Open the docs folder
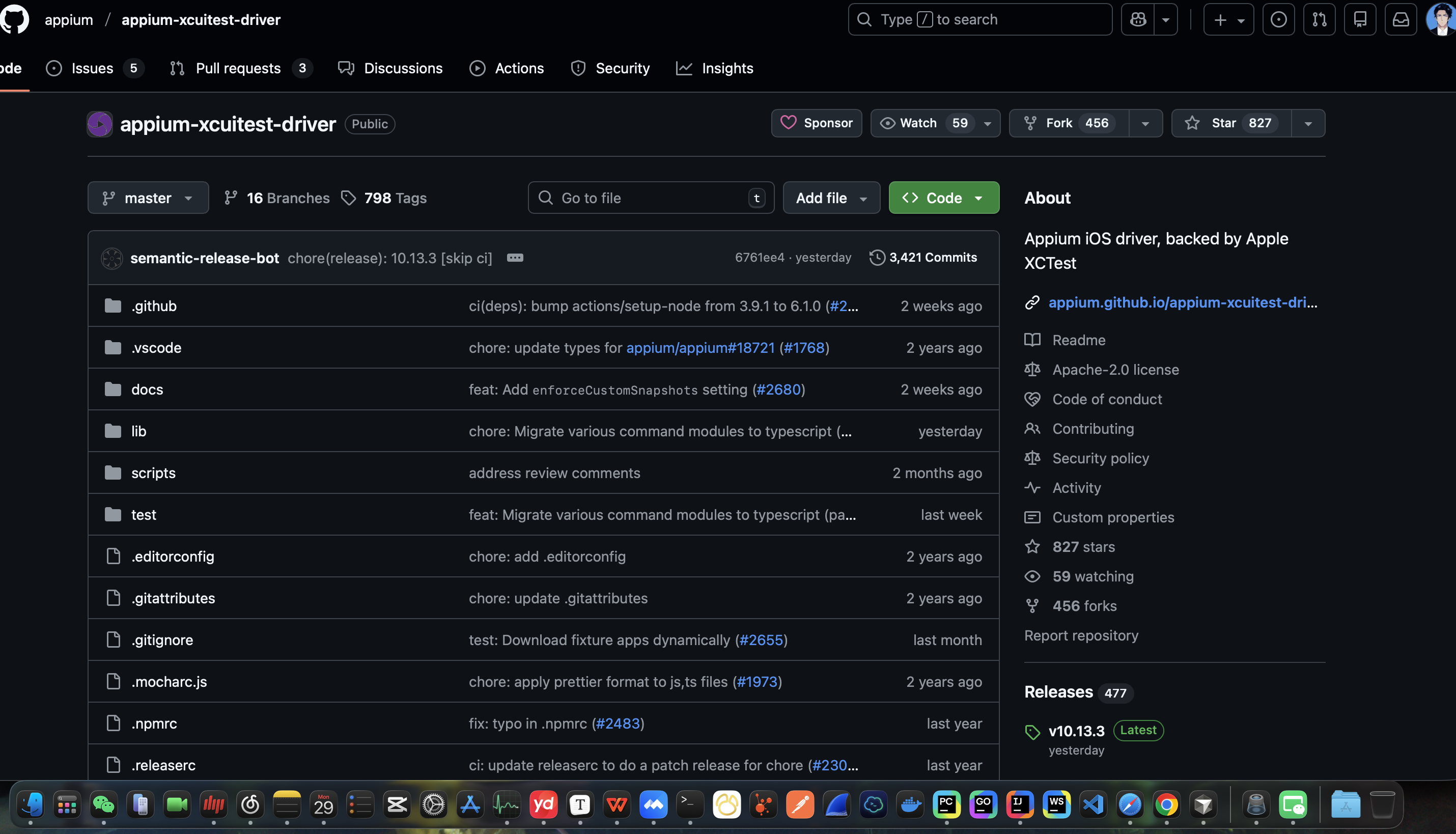 point(147,390)
